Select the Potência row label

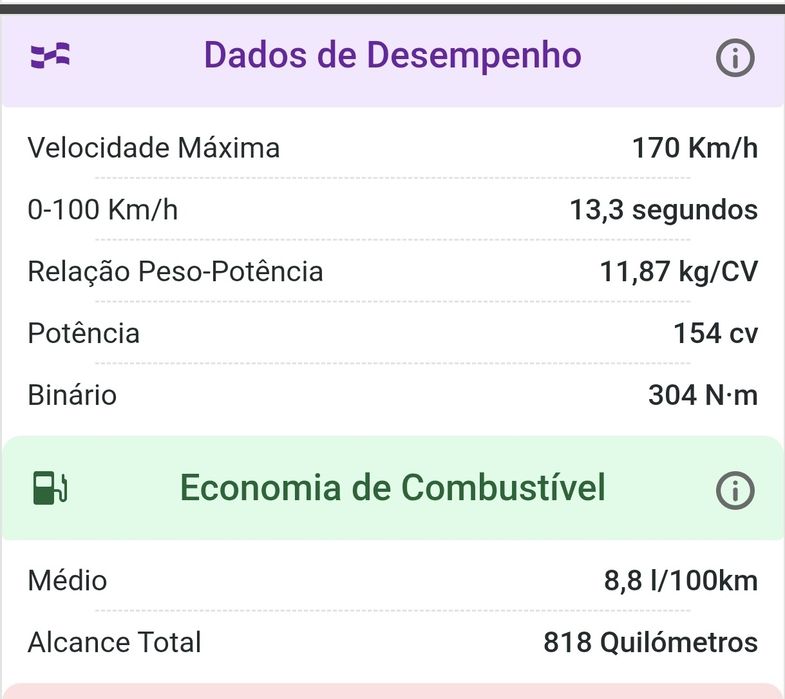tap(84, 333)
